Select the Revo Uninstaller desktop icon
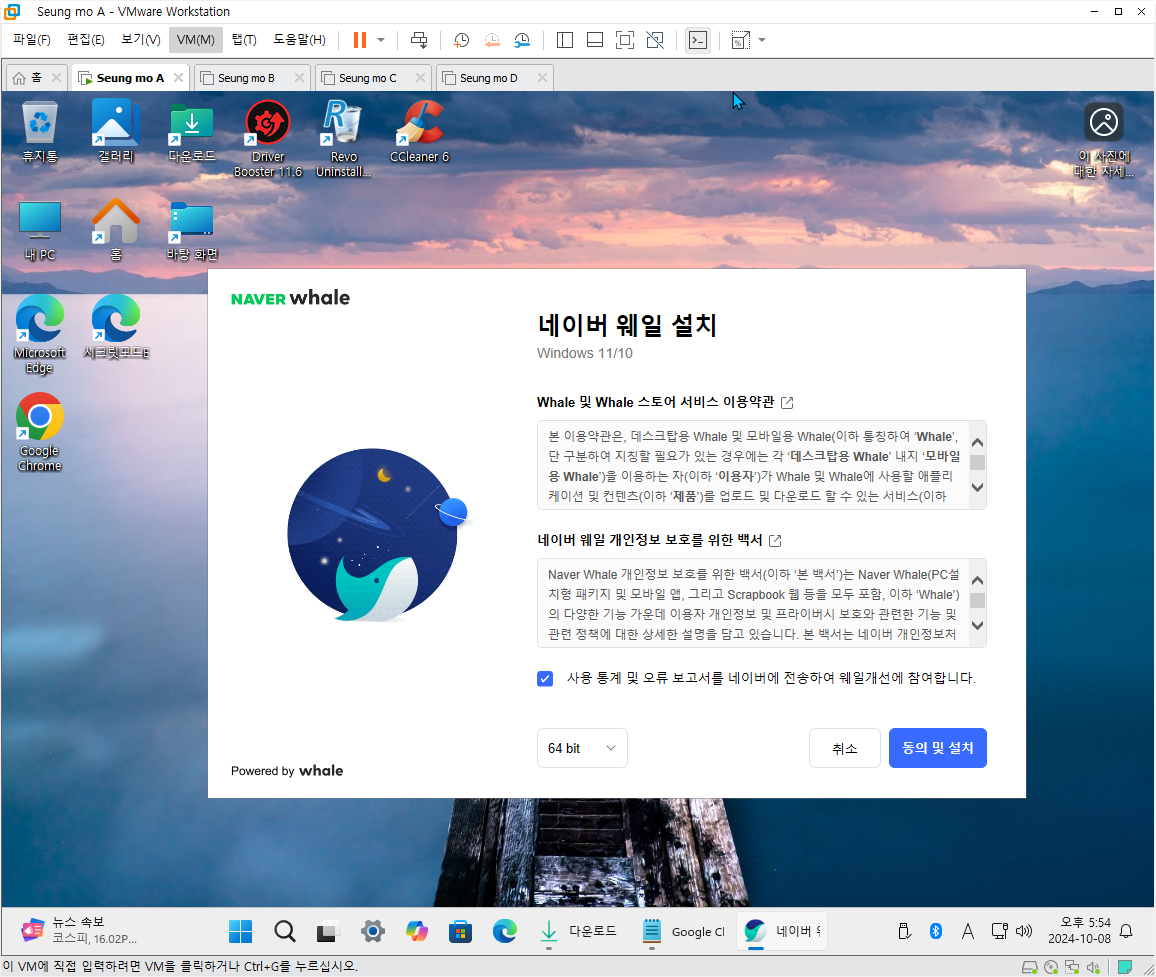The height and width of the screenshot is (977, 1156). pos(343,139)
